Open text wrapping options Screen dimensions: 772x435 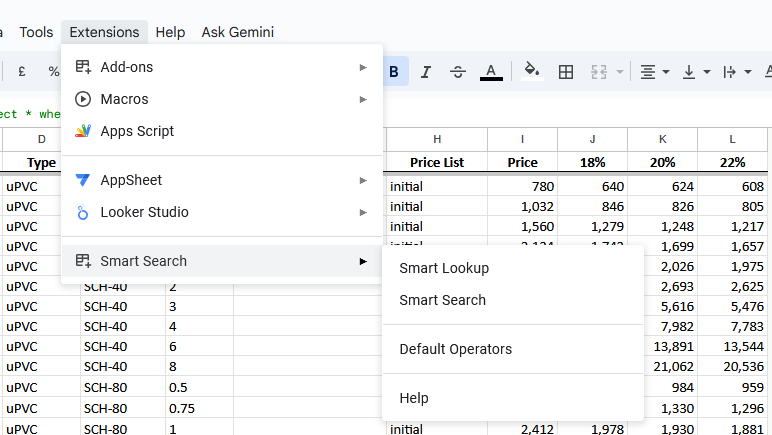pos(730,72)
